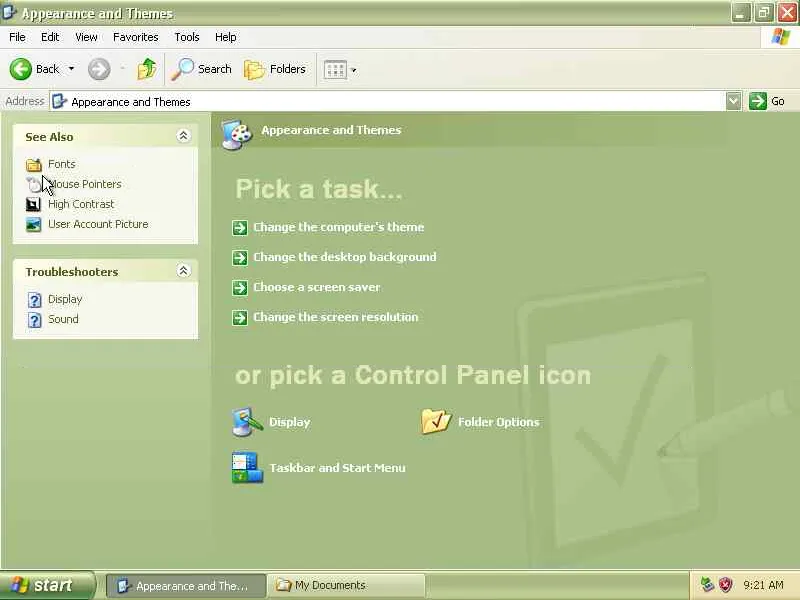Image resolution: width=800 pixels, height=600 pixels.
Task: Click the Display control panel icon
Action: 247,422
